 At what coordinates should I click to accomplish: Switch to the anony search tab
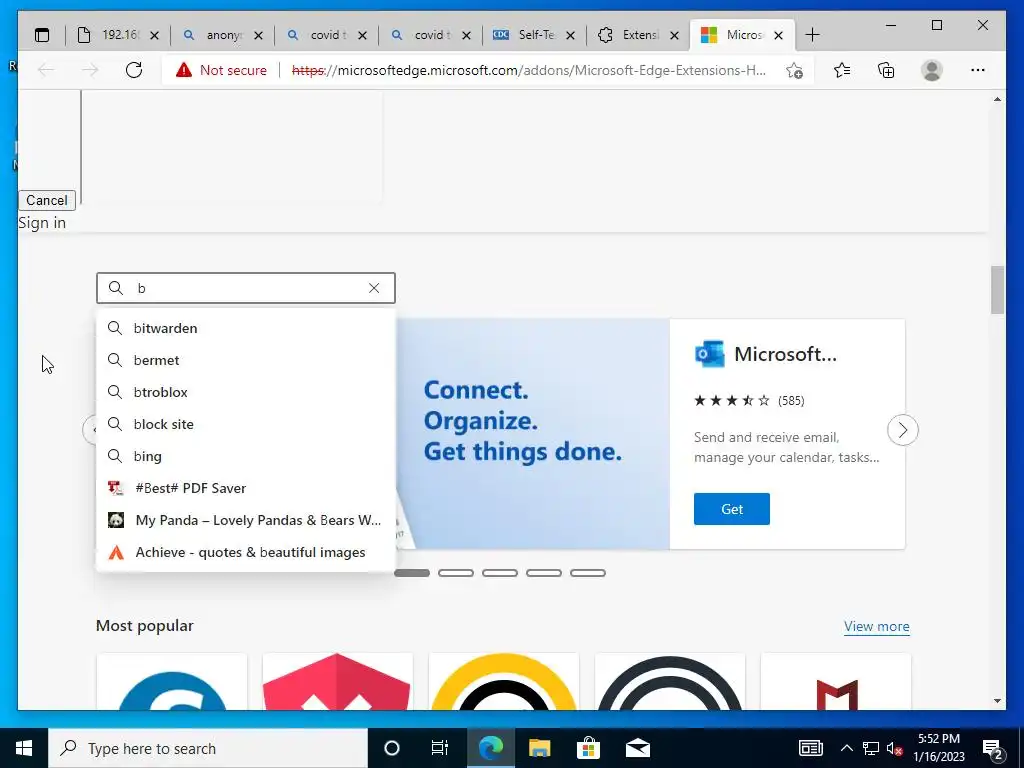tap(222, 35)
